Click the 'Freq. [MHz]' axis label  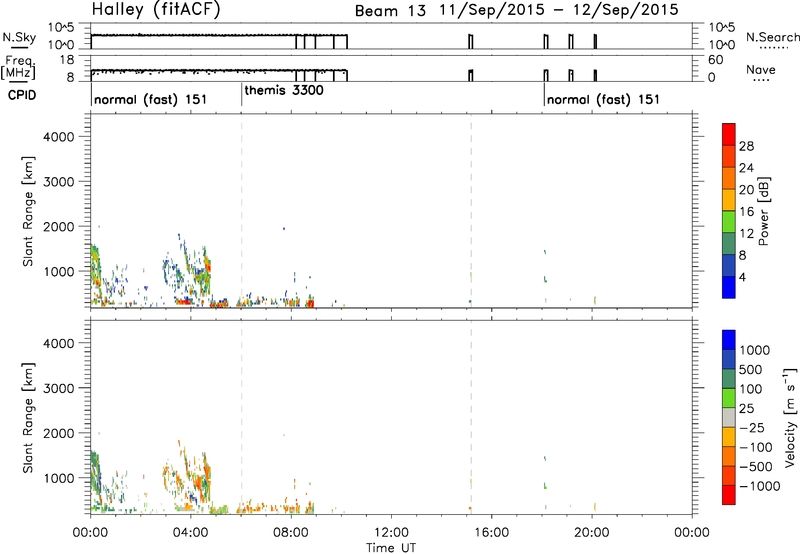coord(18,68)
